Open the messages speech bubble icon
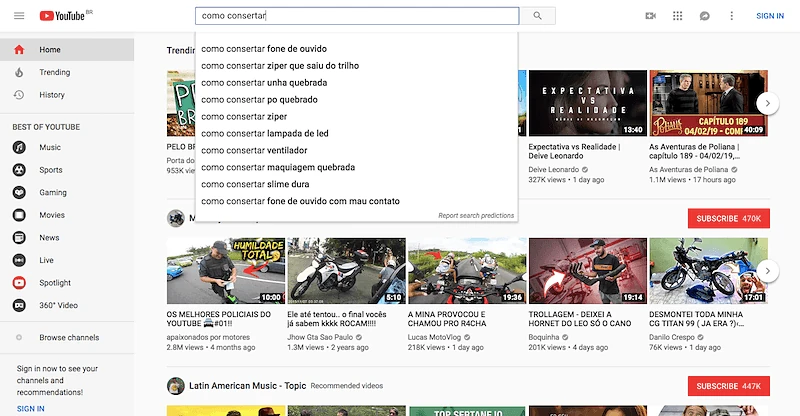The height and width of the screenshot is (416, 800). tap(705, 16)
